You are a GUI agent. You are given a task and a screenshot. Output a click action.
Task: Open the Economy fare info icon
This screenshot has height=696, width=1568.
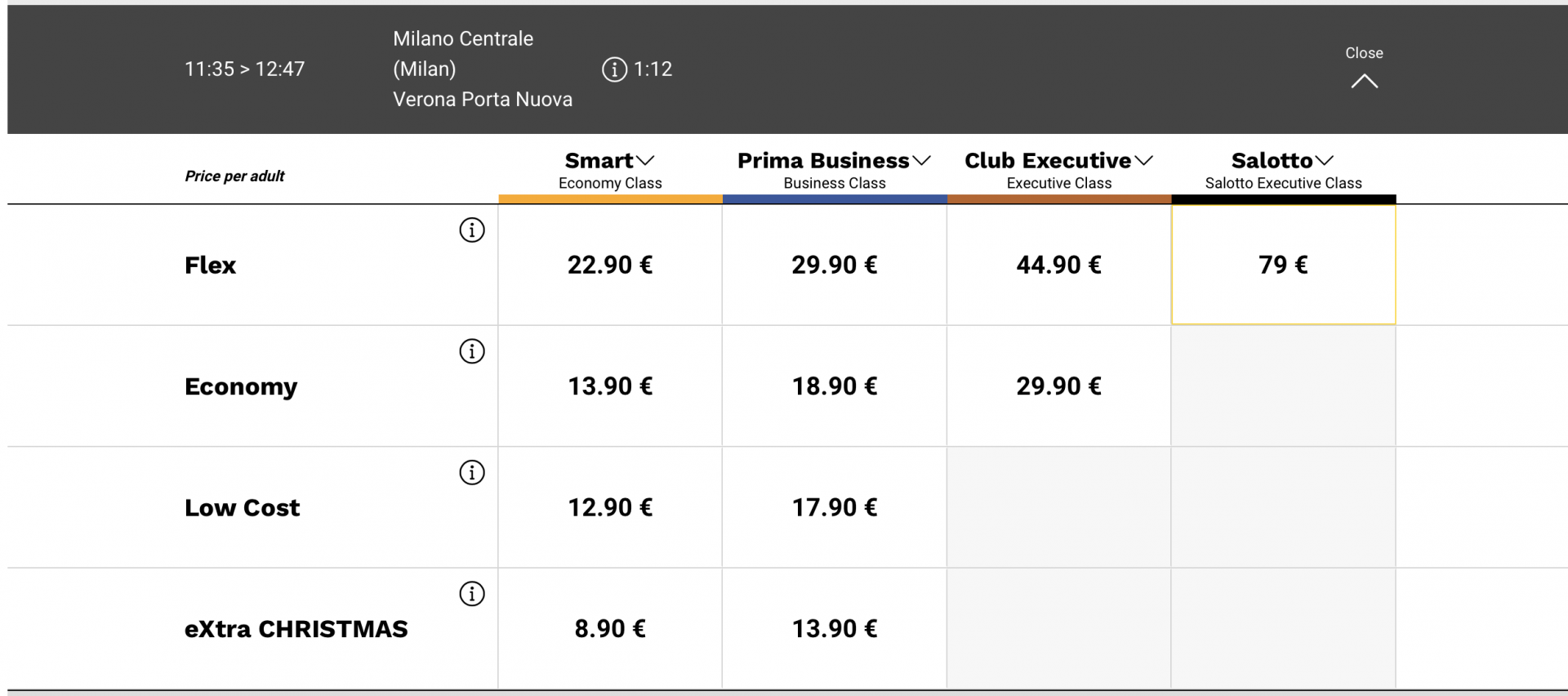472,351
